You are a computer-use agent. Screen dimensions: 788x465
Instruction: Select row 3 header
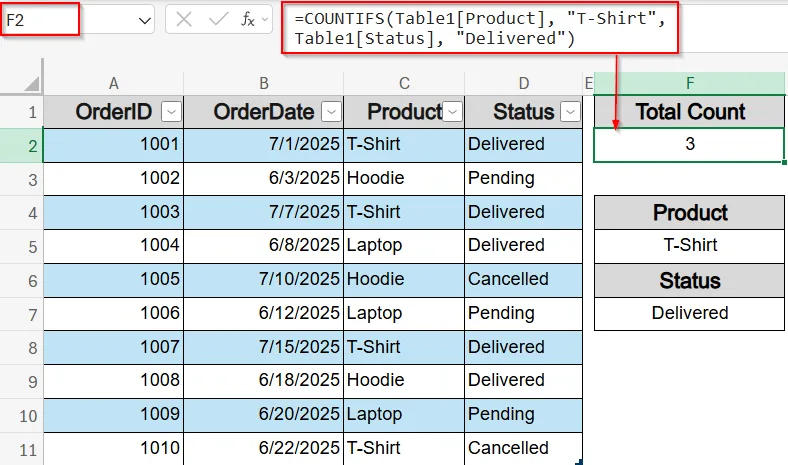(22, 179)
